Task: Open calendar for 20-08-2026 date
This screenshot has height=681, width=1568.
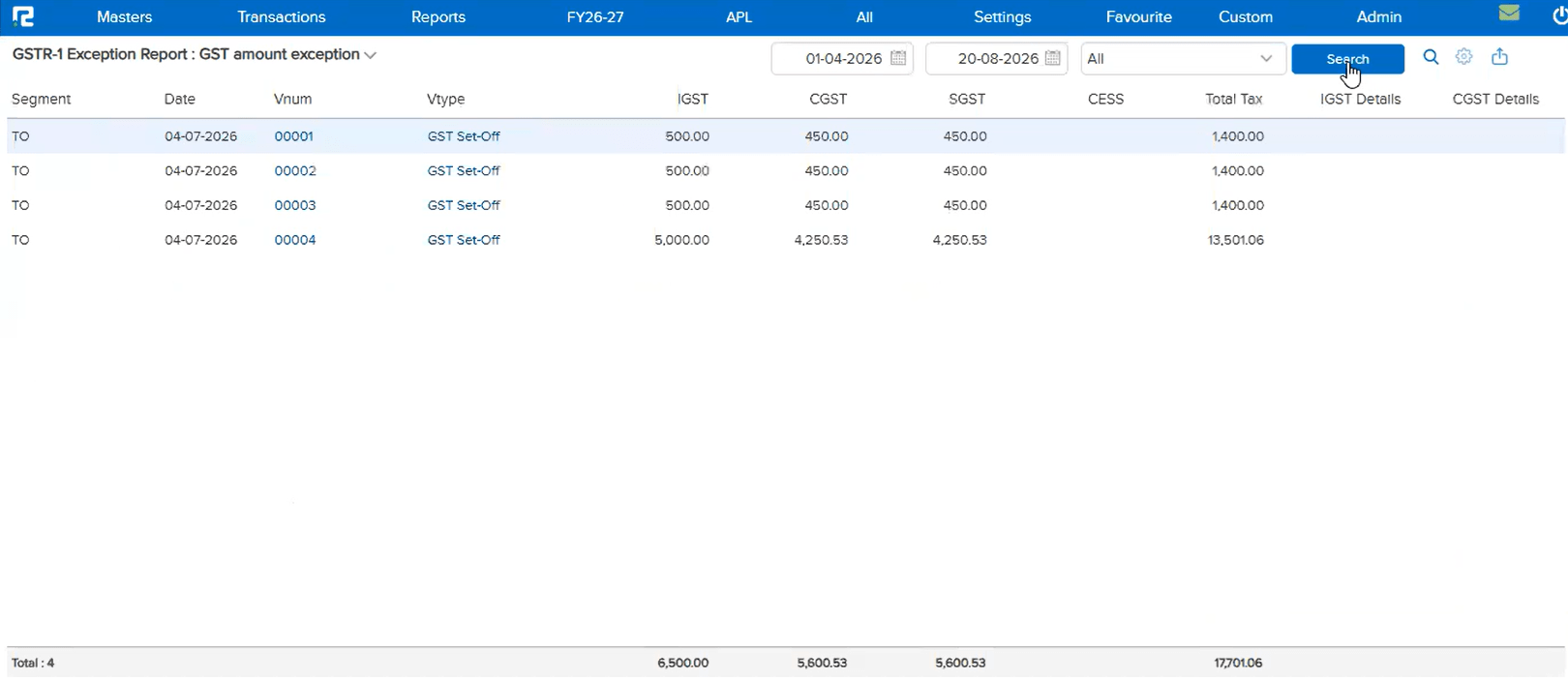Action: pyautogui.click(x=1053, y=58)
